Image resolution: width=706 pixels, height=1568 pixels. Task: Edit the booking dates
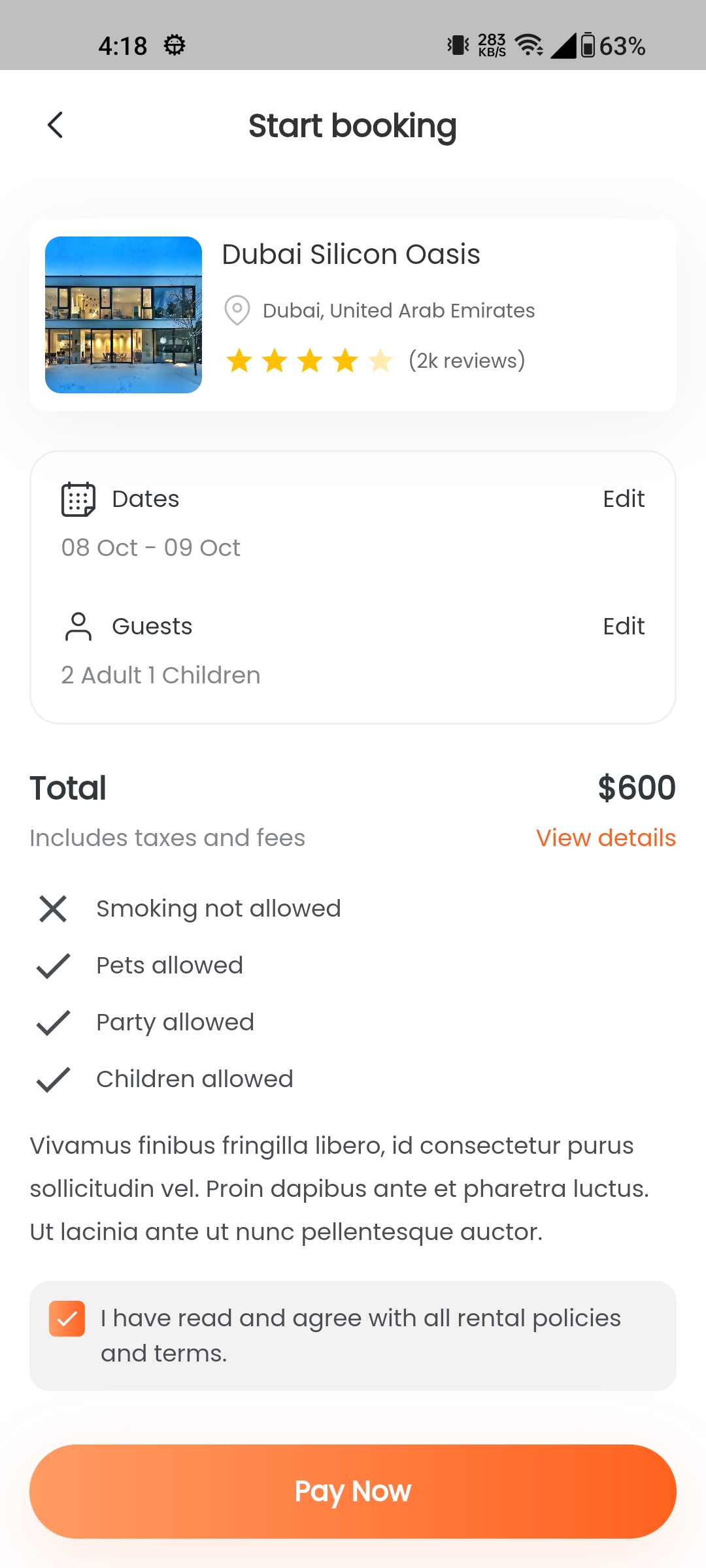[624, 499]
